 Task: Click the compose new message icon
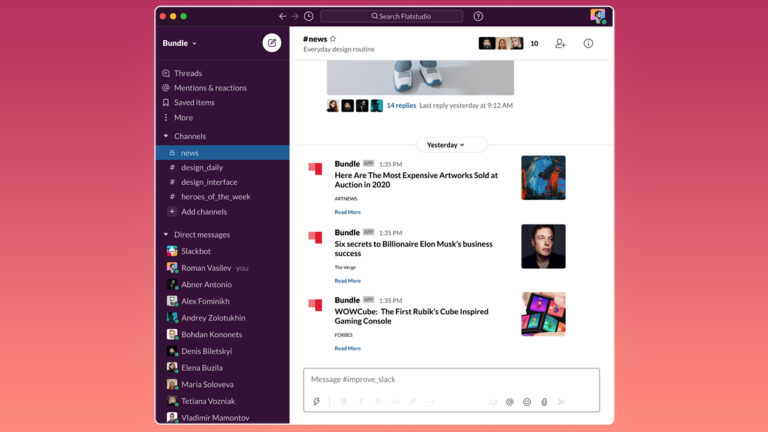[271, 43]
